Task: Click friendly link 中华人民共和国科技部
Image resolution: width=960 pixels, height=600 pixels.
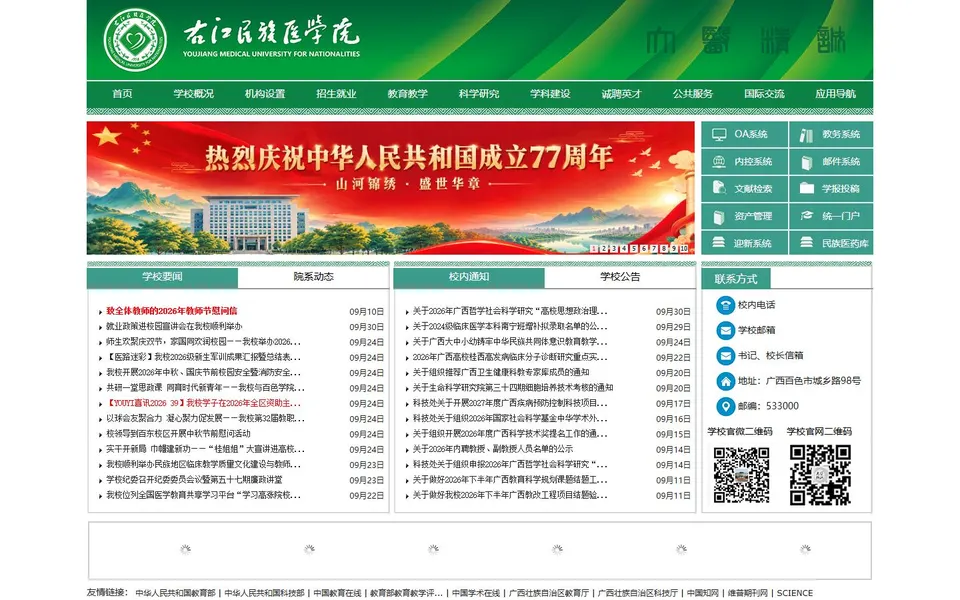Action: pyautogui.click(x=264, y=593)
